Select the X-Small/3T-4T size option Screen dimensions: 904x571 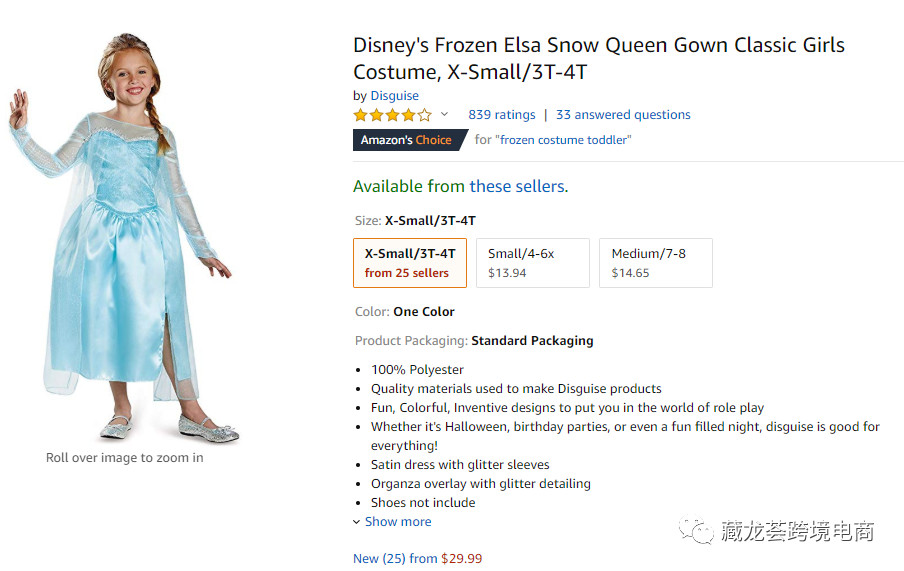click(409, 263)
